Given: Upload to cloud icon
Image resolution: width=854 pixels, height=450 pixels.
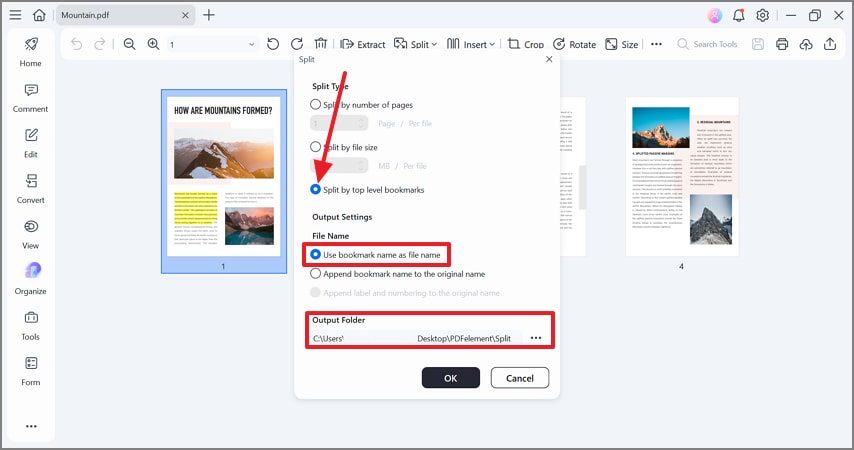Looking at the screenshot, I should 806,44.
